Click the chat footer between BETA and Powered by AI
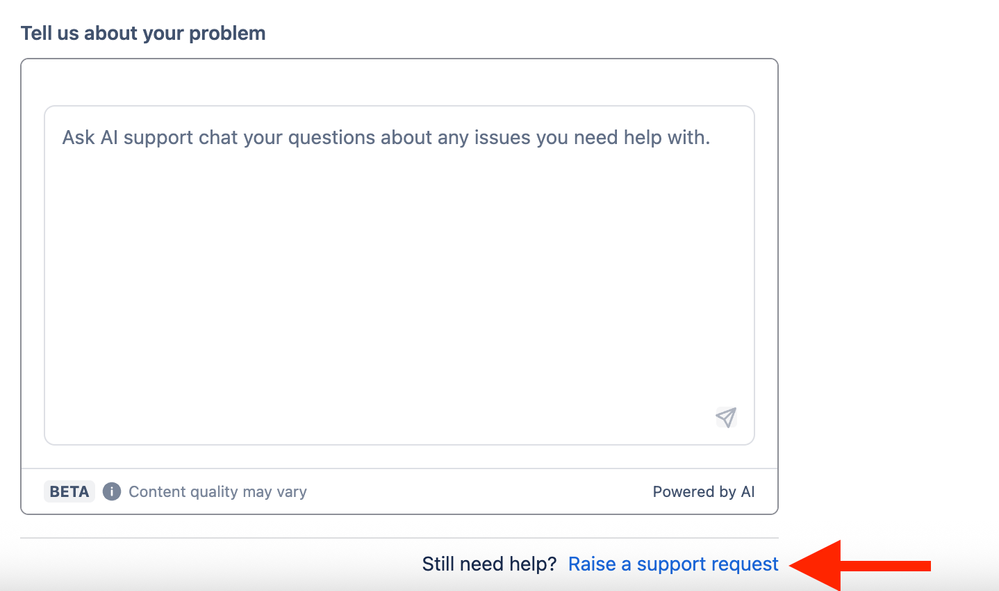Viewport: 999px width, 591px height. [x=480, y=491]
